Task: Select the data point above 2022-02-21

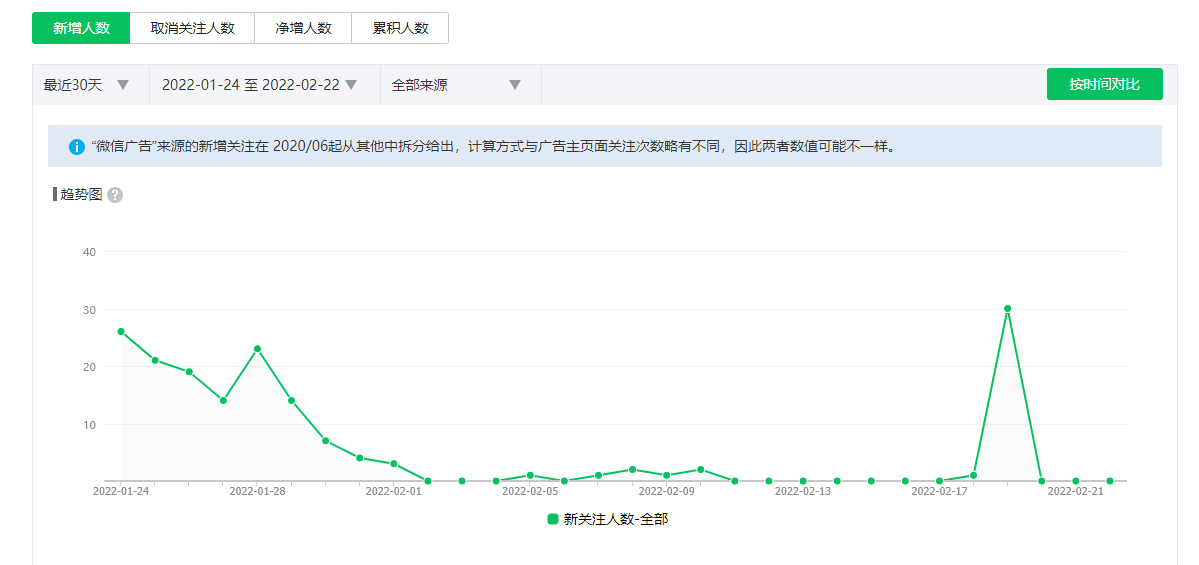Action: coord(1076,481)
